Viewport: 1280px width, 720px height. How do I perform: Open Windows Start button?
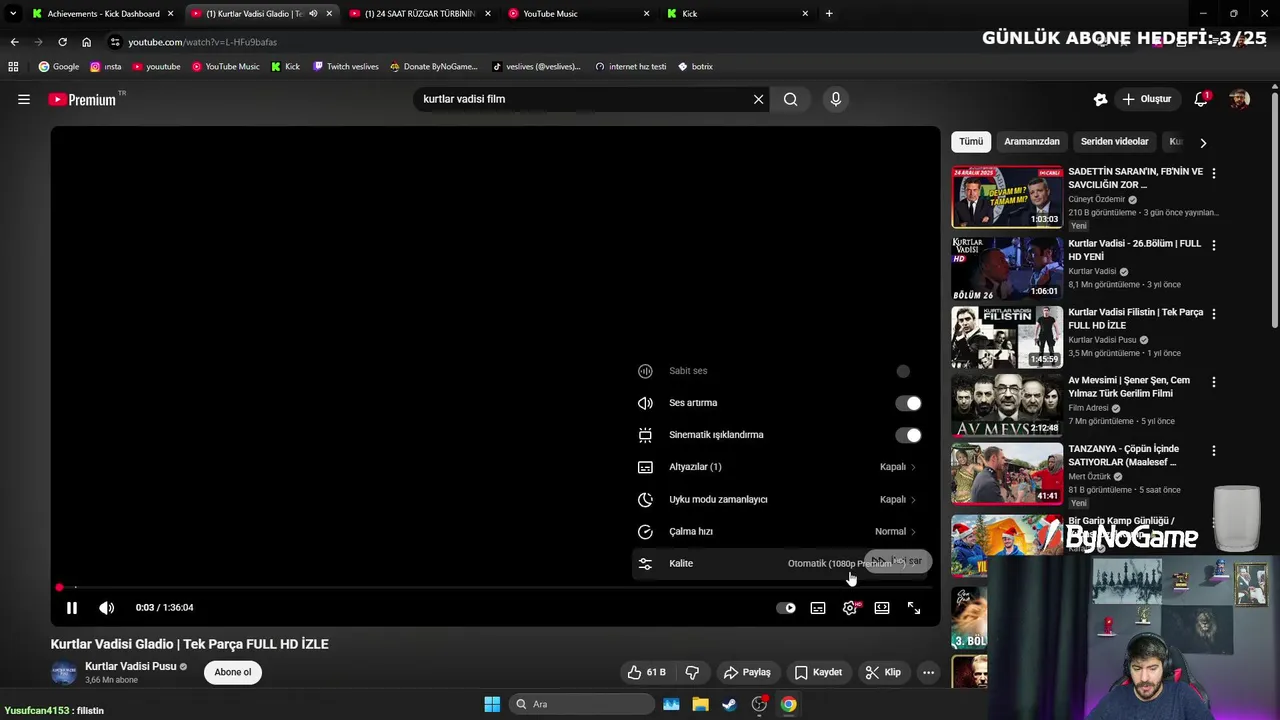492,704
